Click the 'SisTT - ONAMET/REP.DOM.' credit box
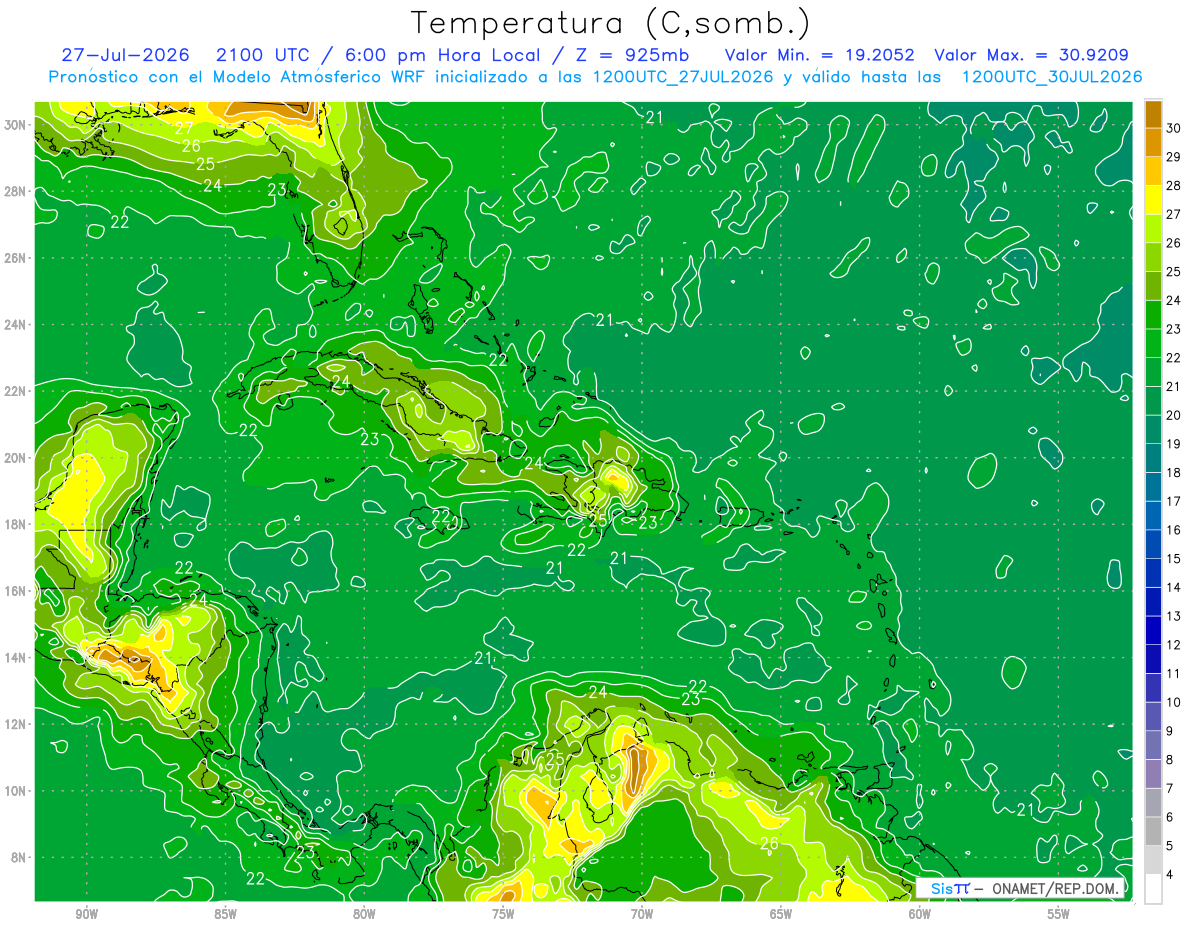Viewport: 1200px width, 927px height. point(1020,888)
